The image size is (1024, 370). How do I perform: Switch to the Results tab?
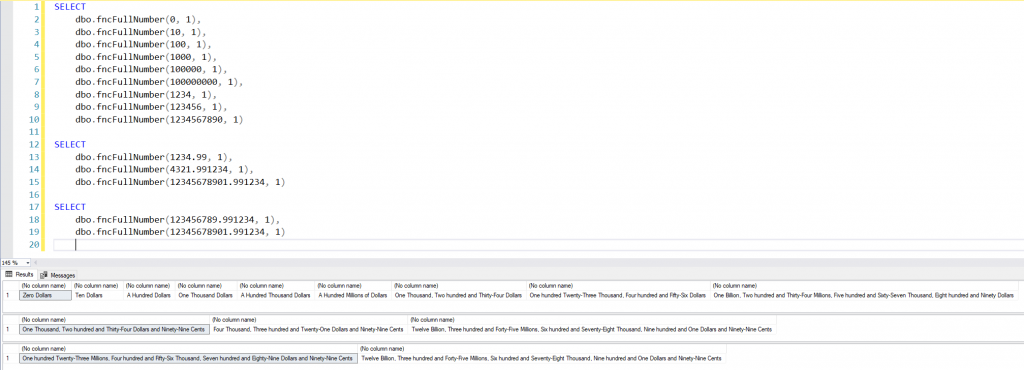coord(19,275)
